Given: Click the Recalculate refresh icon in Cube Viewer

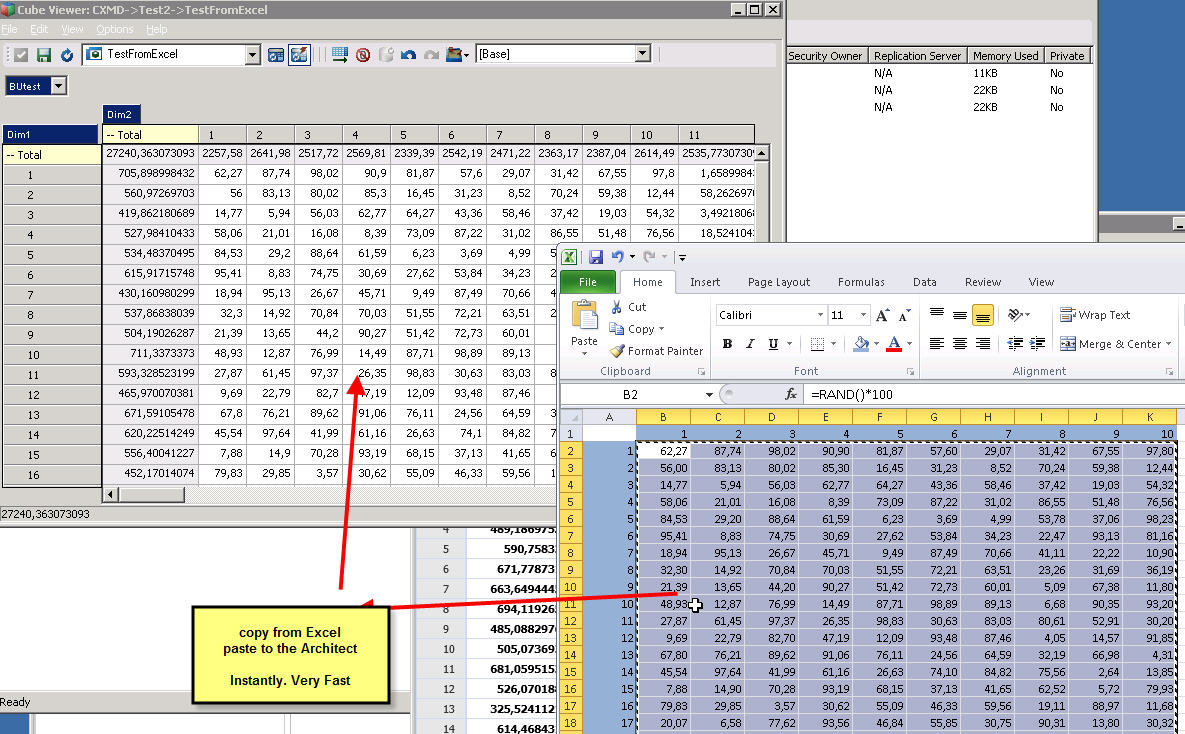Looking at the screenshot, I should pos(67,54).
